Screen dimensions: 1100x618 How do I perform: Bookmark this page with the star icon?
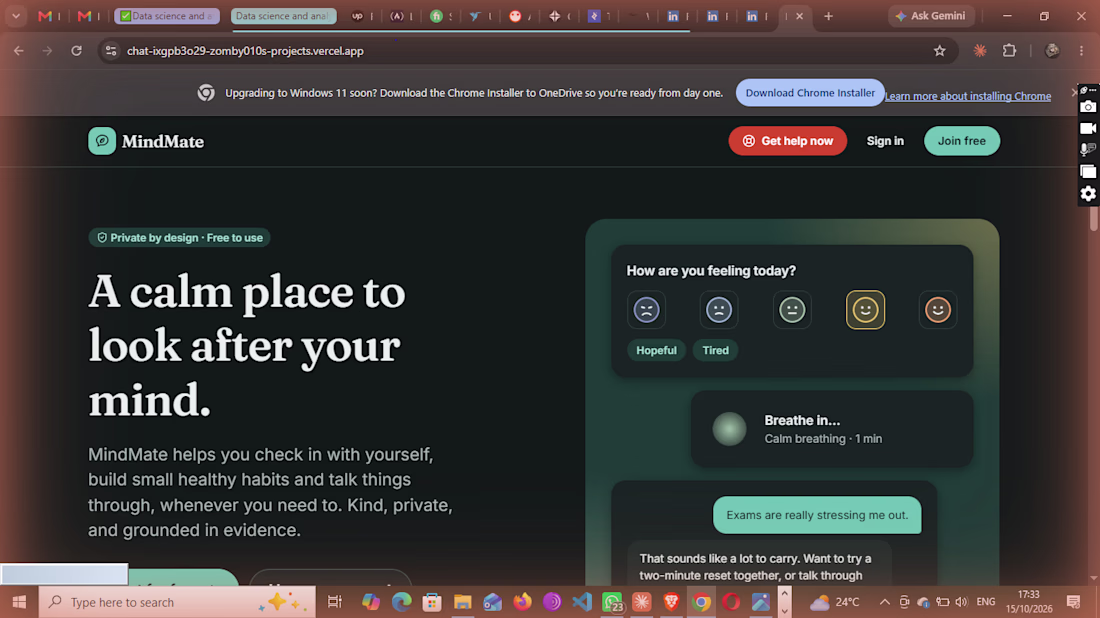939,51
